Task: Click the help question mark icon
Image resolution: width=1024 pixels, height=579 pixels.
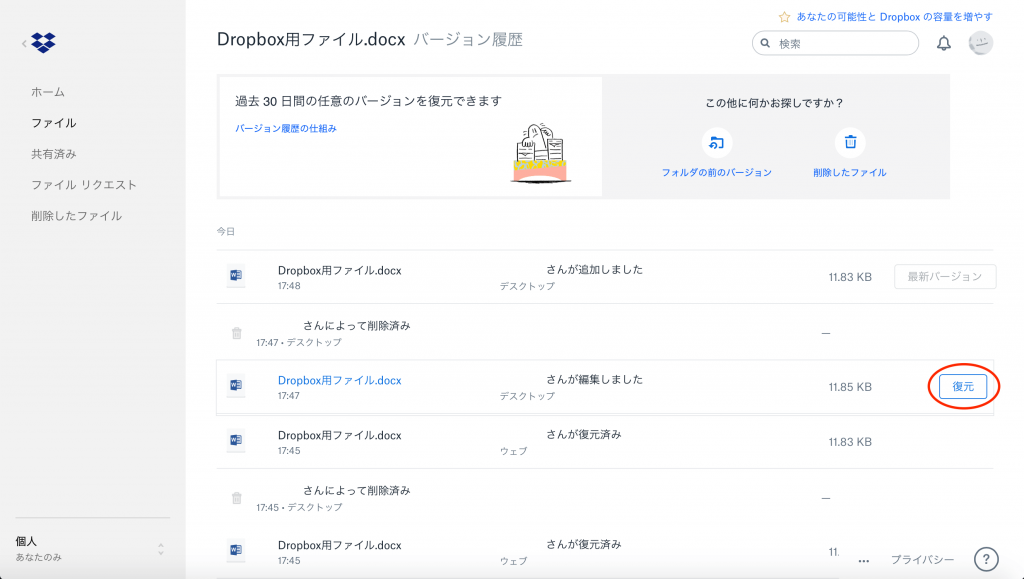Action: [x=986, y=559]
